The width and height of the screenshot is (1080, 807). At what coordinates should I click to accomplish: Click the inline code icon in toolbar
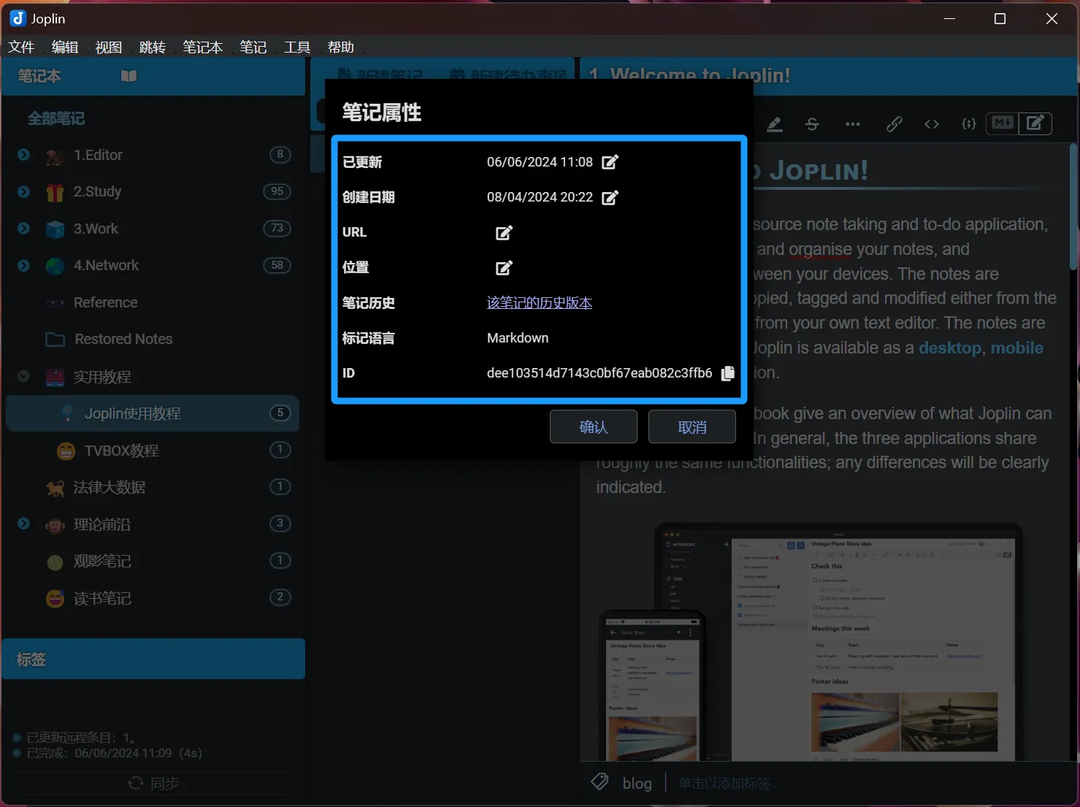(x=931, y=124)
